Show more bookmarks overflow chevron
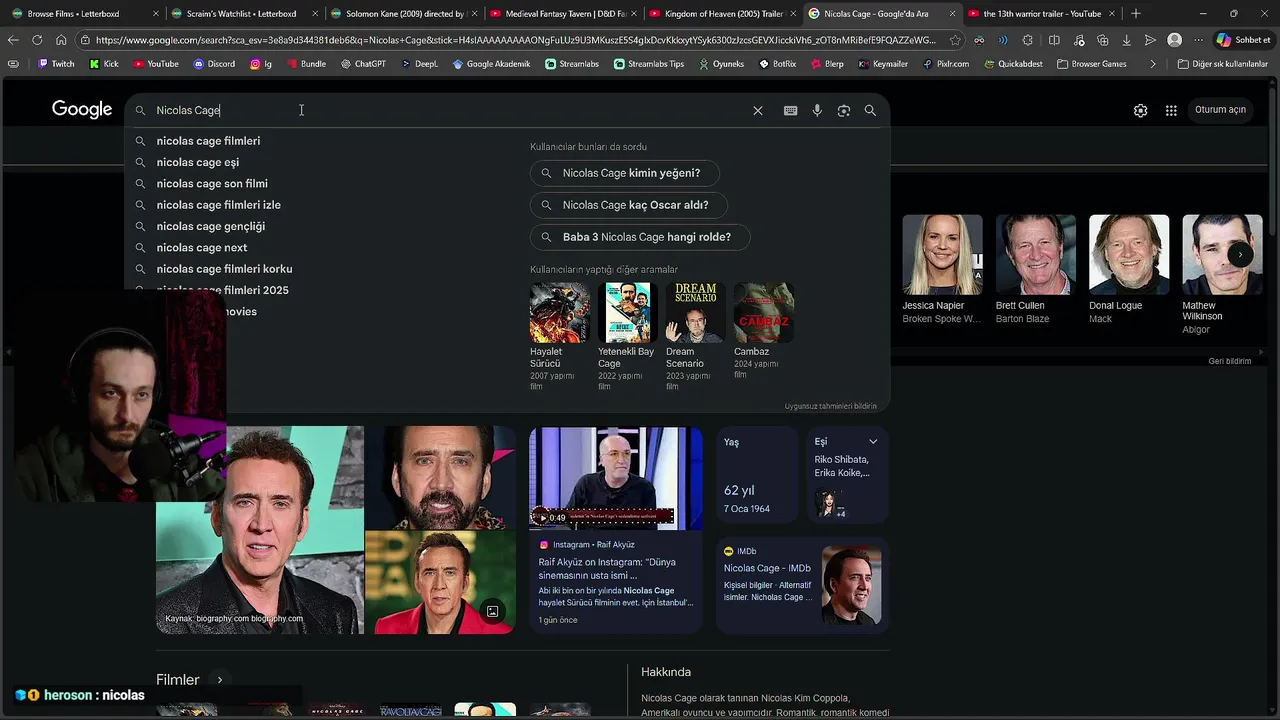The image size is (1280, 720). click(1153, 64)
